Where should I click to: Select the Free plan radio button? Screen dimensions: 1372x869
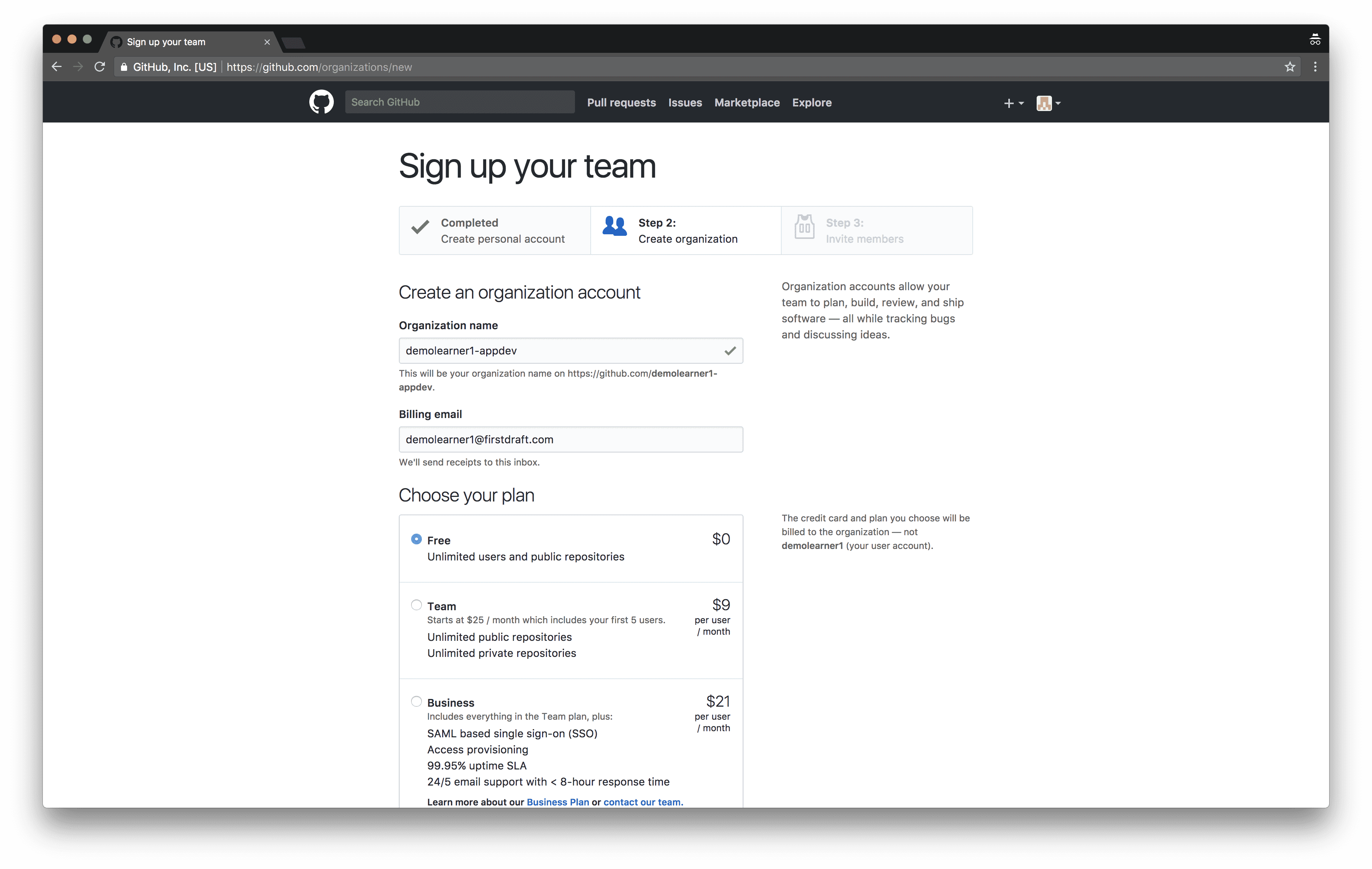(x=416, y=539)
